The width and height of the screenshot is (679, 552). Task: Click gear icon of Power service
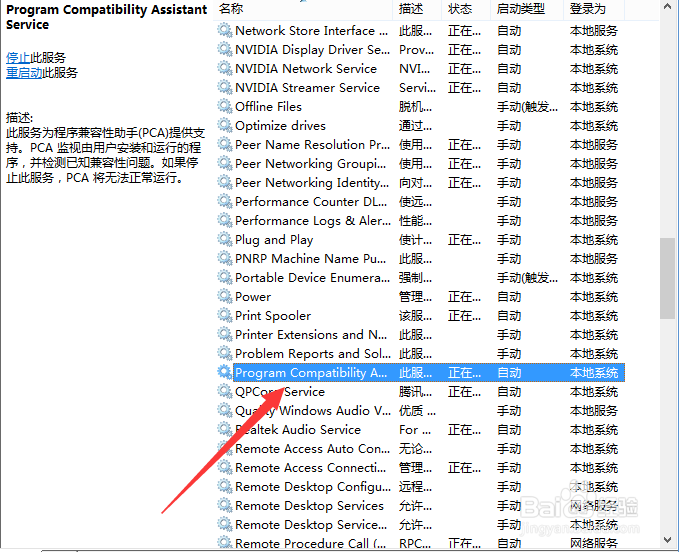224,297
